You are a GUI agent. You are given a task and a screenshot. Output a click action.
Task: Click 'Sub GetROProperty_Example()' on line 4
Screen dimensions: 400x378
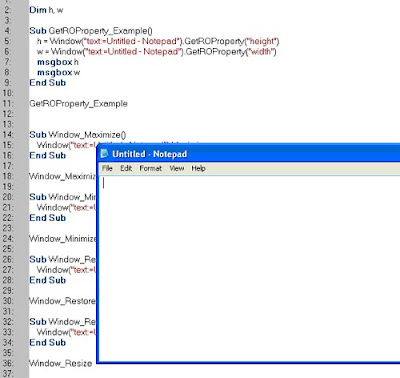[91, 31]
